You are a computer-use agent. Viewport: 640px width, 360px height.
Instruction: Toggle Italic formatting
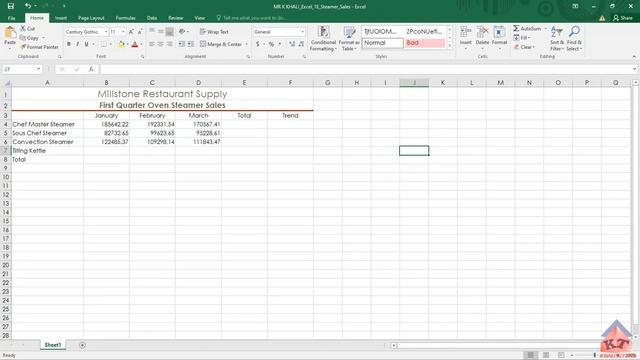[78, 44]
